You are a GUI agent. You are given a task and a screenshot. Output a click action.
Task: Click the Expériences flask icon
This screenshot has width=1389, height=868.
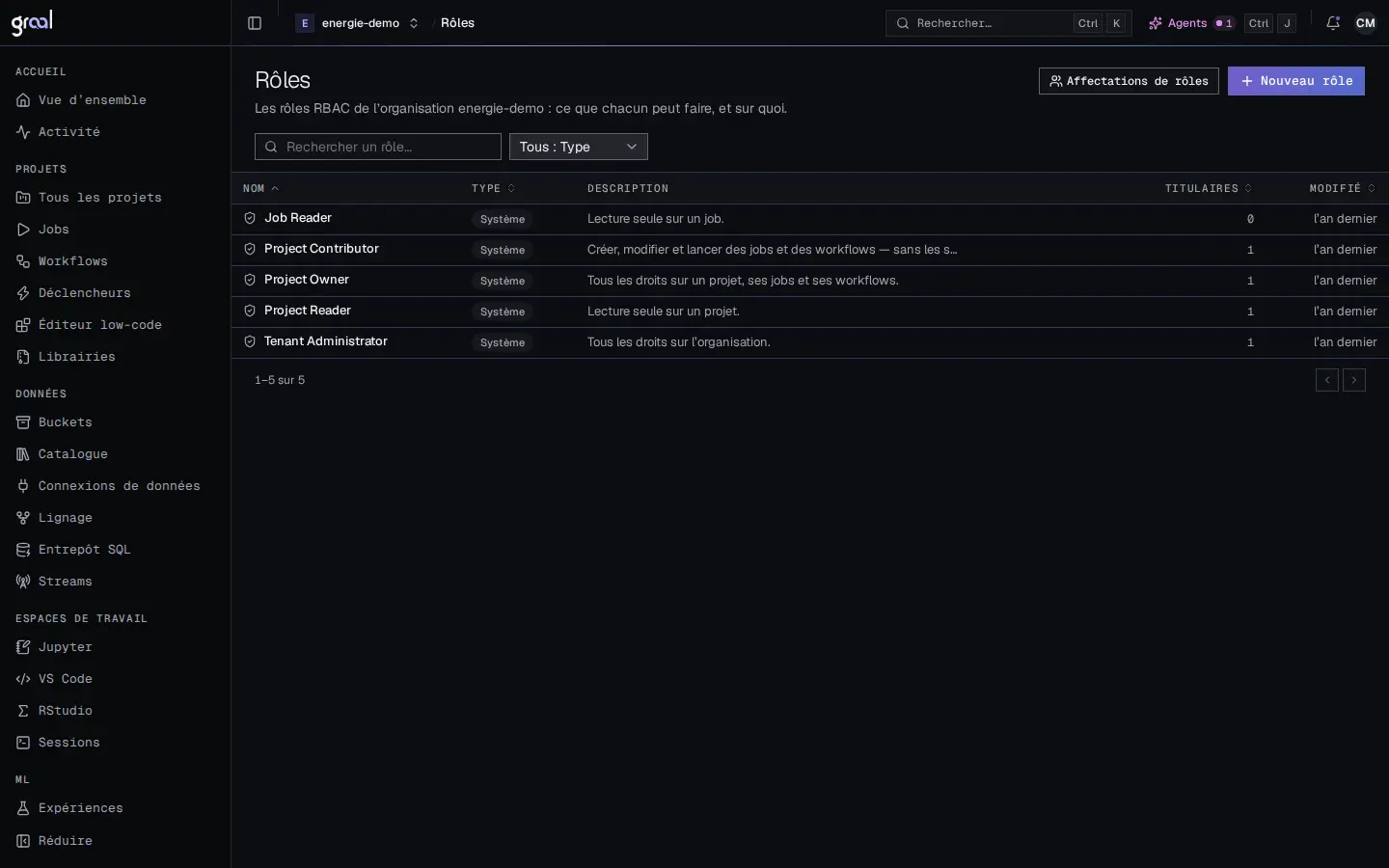tap(23, 808)
